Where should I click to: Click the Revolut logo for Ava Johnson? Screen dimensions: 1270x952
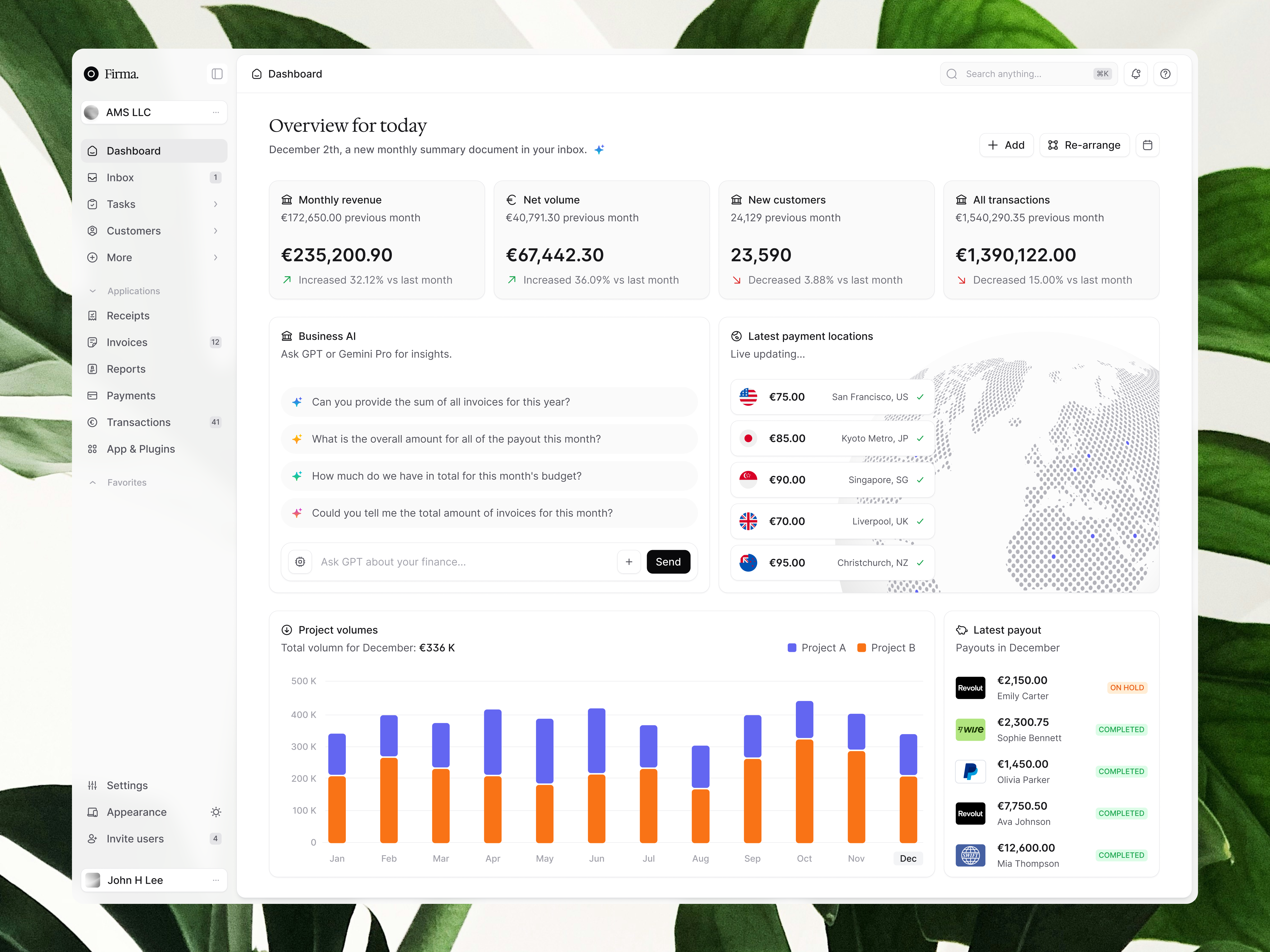970,814
